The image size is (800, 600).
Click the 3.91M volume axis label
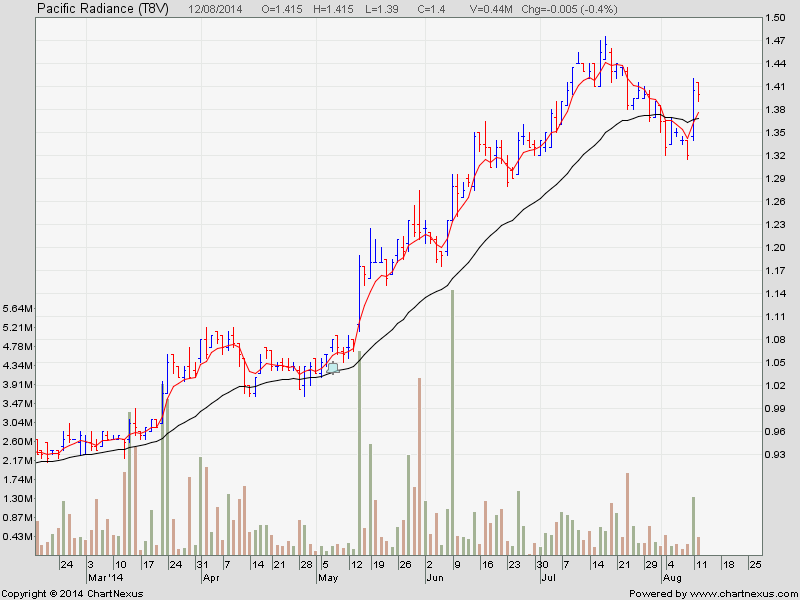coord(18,385)
